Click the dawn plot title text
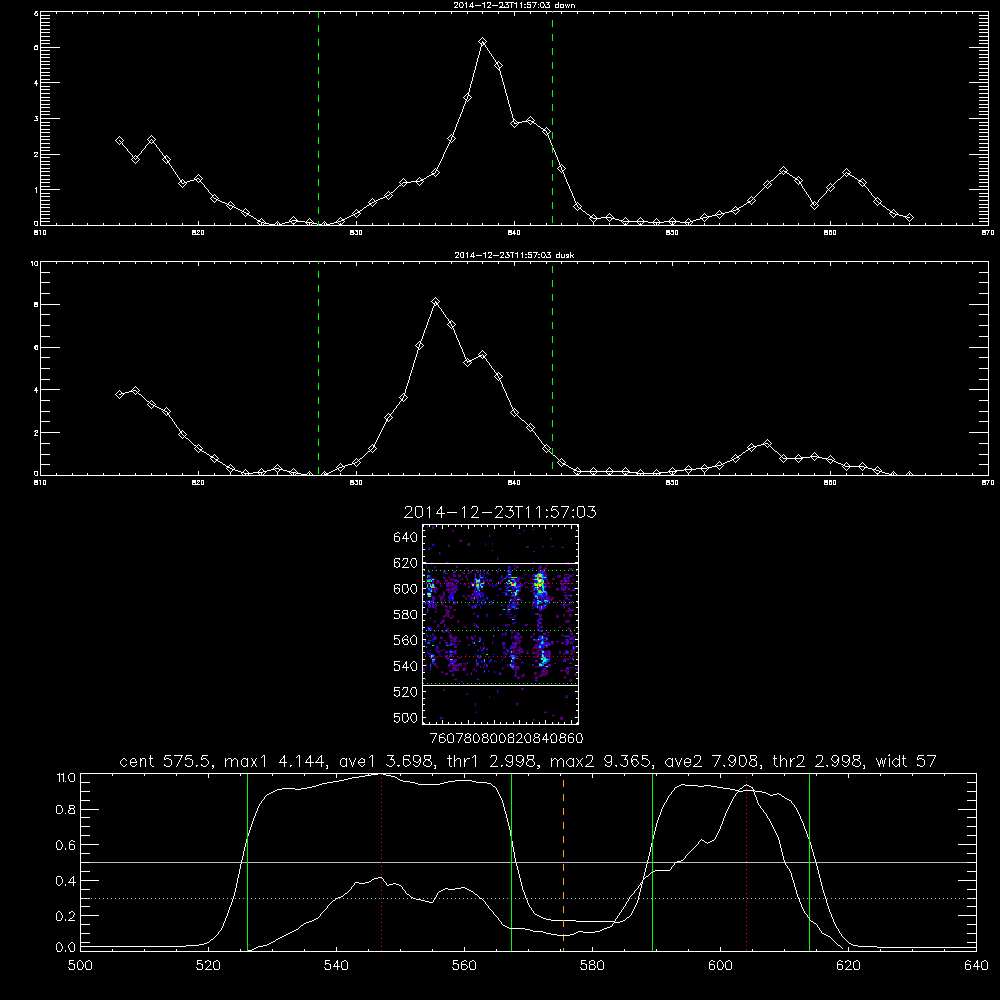The width and height of the screenshot is (1000, 1000). click(514, 5)
